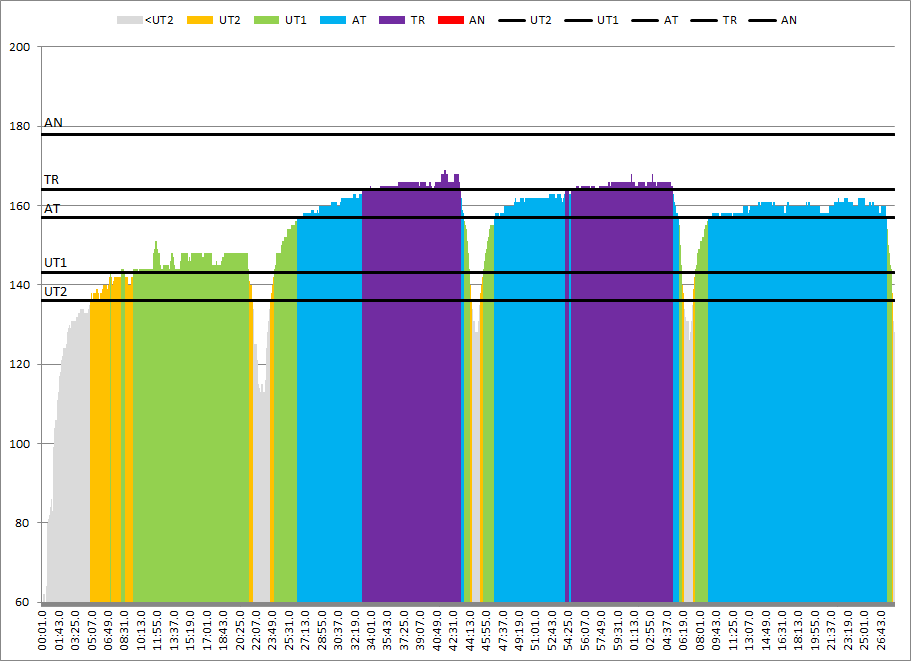Click the 200 value on the vertical axis

click(x=20, y=47)
